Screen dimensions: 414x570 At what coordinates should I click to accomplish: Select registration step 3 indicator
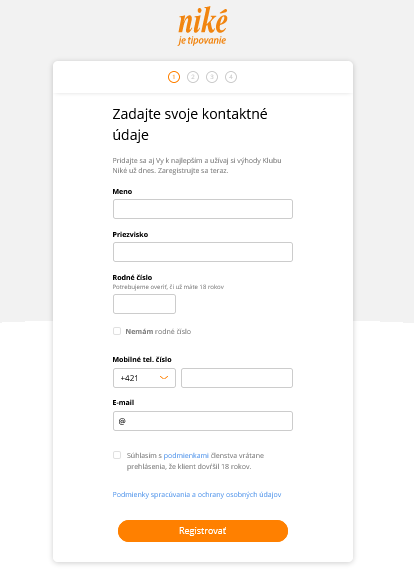[x=212, y=77]
